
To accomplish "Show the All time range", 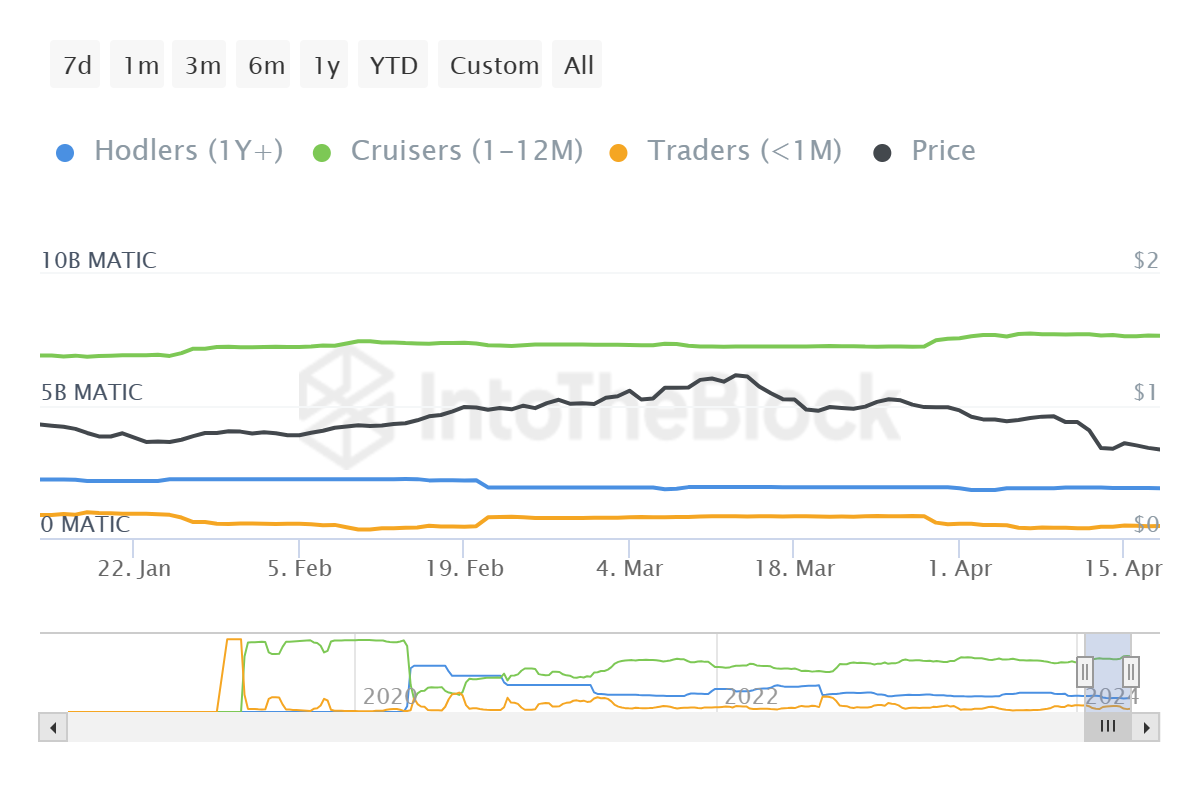I will pos(577,64).
